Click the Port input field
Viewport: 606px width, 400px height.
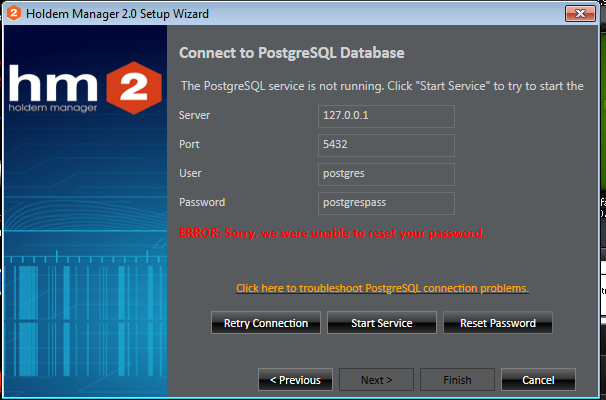(x=386, y=145)
